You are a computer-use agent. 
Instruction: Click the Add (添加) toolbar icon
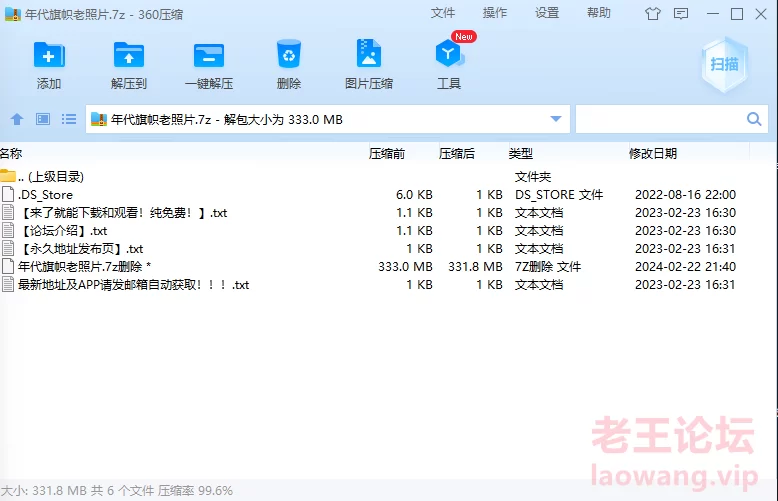click(48, 56)
